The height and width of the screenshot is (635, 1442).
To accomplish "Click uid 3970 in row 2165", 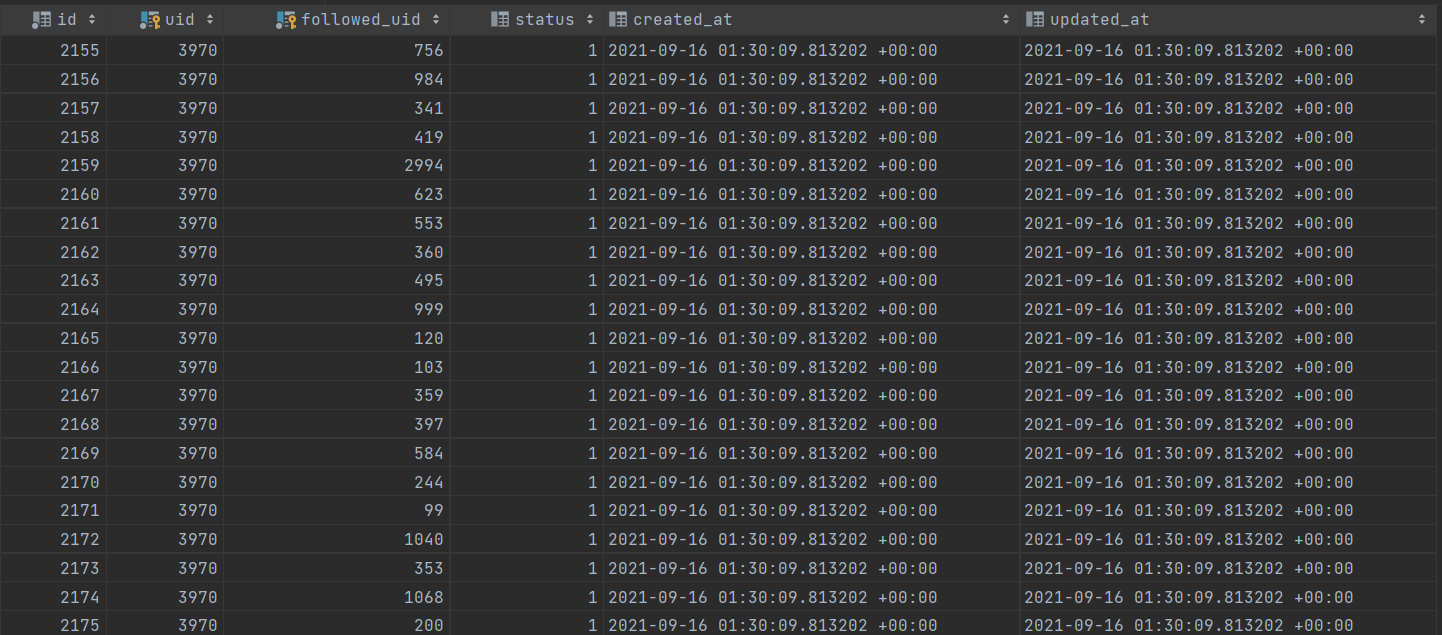I will click(198, 339).
